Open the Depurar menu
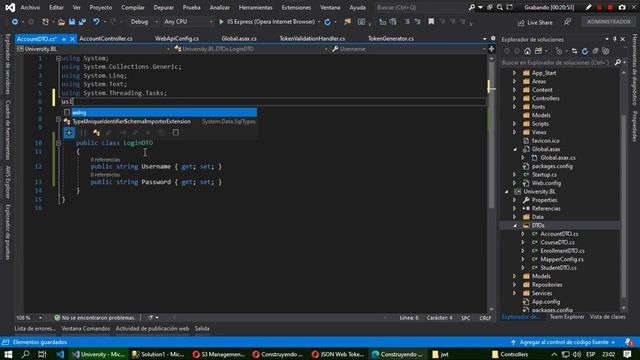The image size is (640, 360). pyautogui.click(x=164, y=7)
